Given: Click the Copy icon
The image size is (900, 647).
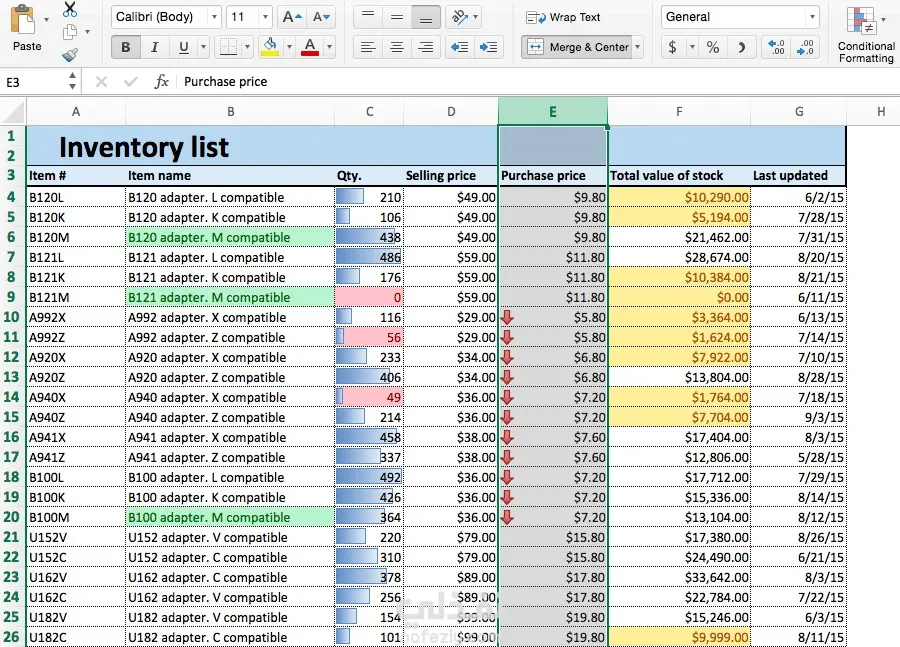Looking at the screenshot, I should tap(69, 32).
